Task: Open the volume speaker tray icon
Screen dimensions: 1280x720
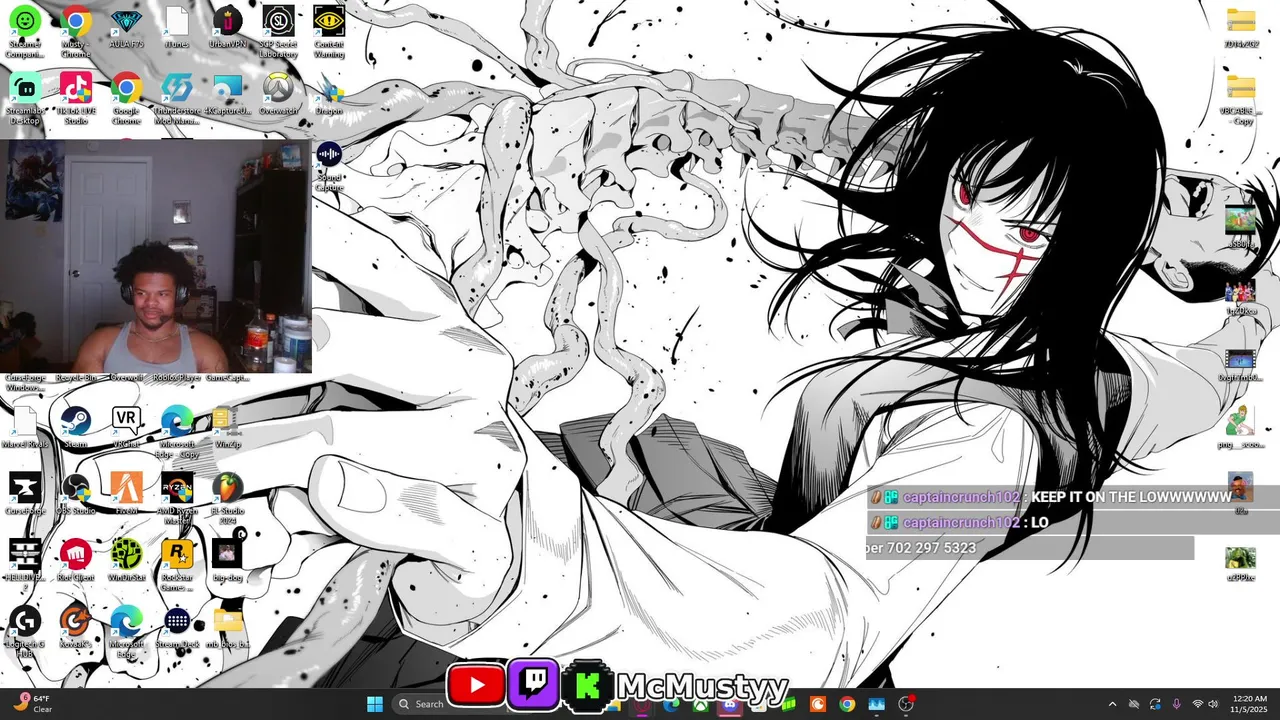Action: (1214, 704)
